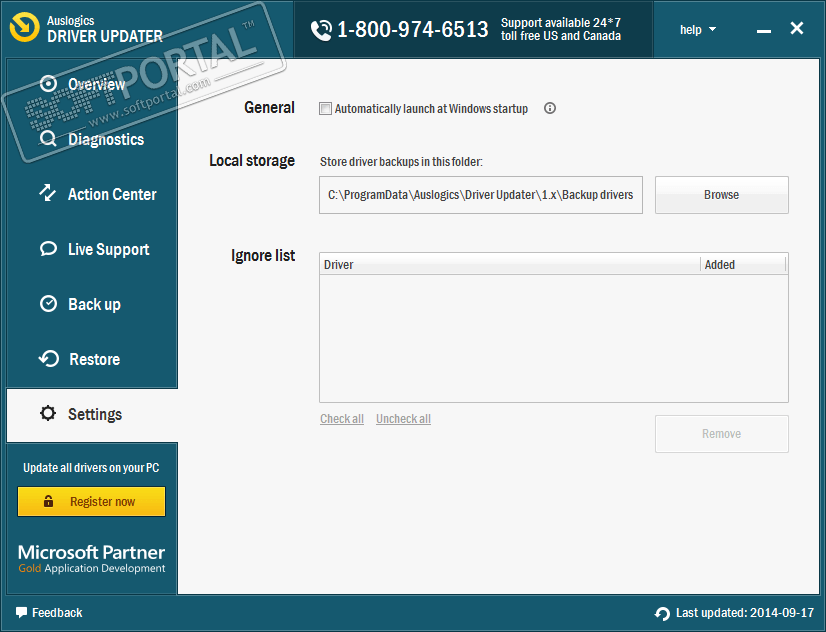
Task: Sort ignore list by Added column
Action: tap(743, 264)
